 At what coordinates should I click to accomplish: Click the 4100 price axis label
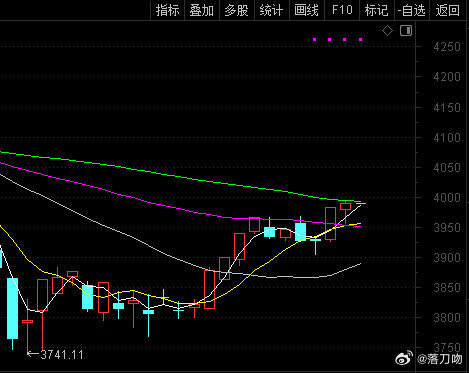pos(447,138)
